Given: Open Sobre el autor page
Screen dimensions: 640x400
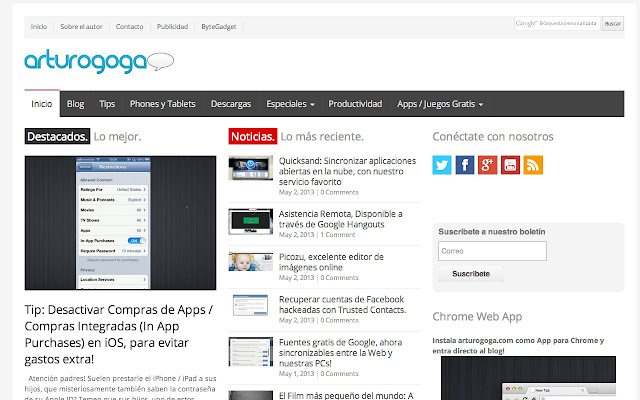Looking at the screenshot, I should pyautogui.click(x=81, y=27).
